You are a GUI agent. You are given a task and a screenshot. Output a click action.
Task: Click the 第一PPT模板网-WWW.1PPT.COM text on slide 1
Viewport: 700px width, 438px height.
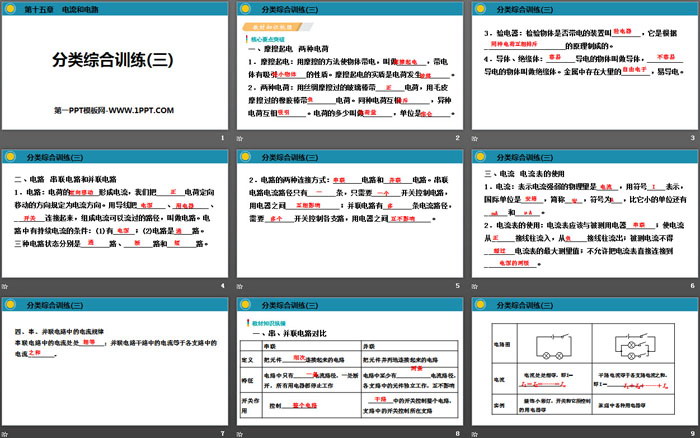pos(114,110)
